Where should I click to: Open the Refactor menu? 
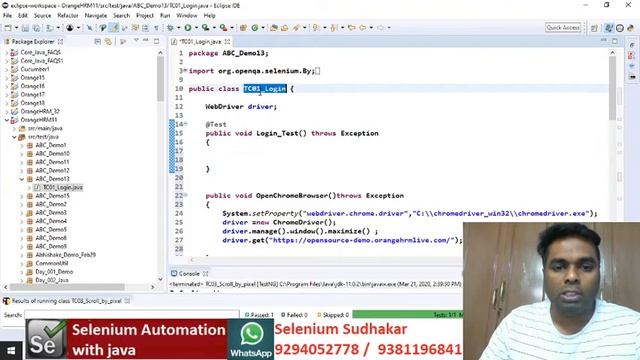point(68,16)
